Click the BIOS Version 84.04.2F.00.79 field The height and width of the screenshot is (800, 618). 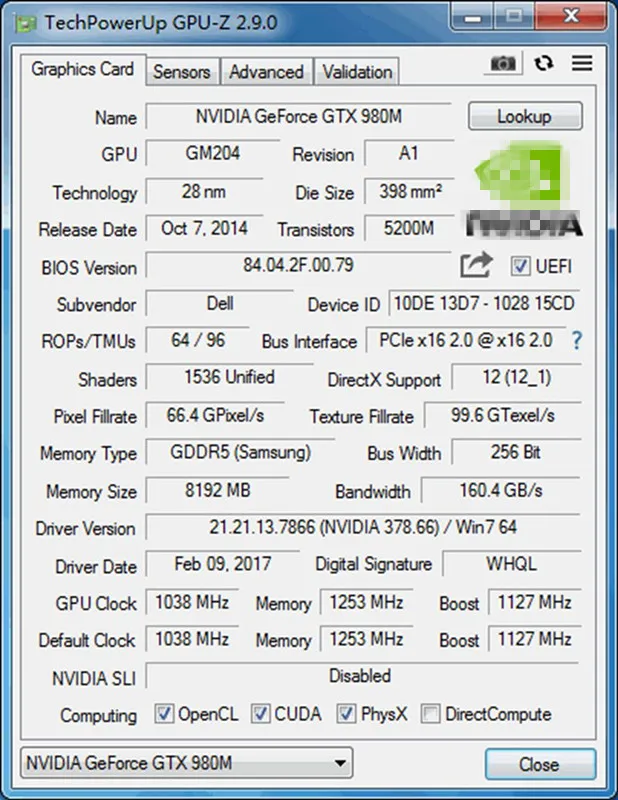click(298, 265)
